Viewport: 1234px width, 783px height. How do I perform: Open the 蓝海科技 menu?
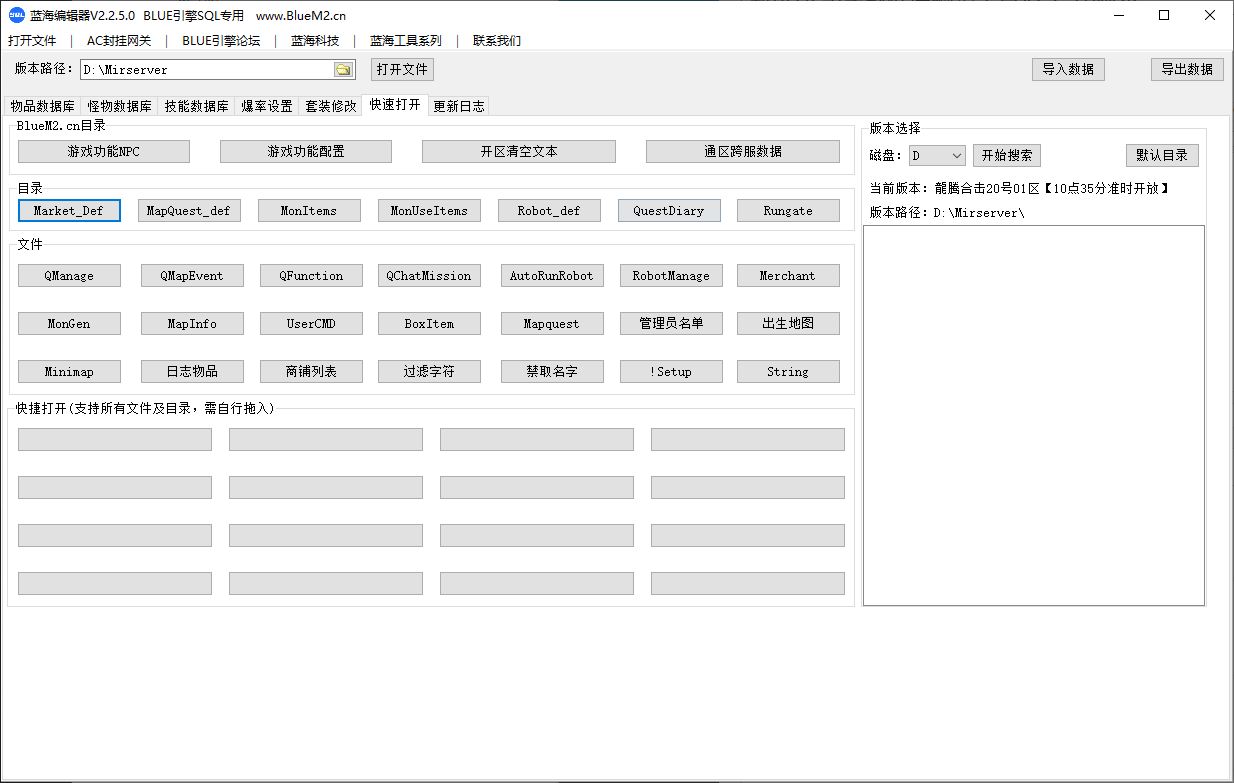[315, 41]
